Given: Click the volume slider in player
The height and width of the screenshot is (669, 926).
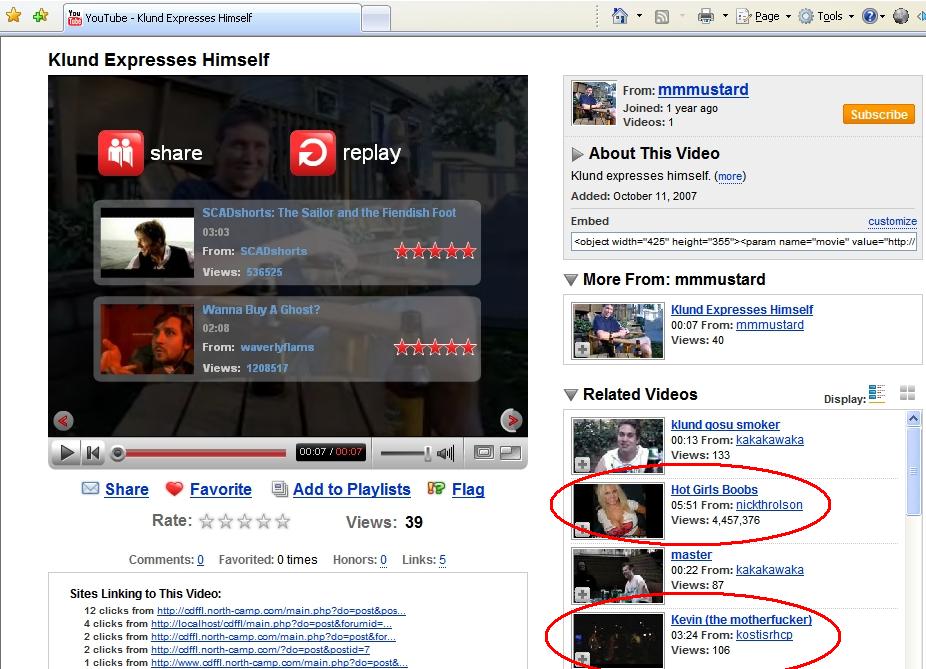Looking at the screenshot, I should [405, 453].
